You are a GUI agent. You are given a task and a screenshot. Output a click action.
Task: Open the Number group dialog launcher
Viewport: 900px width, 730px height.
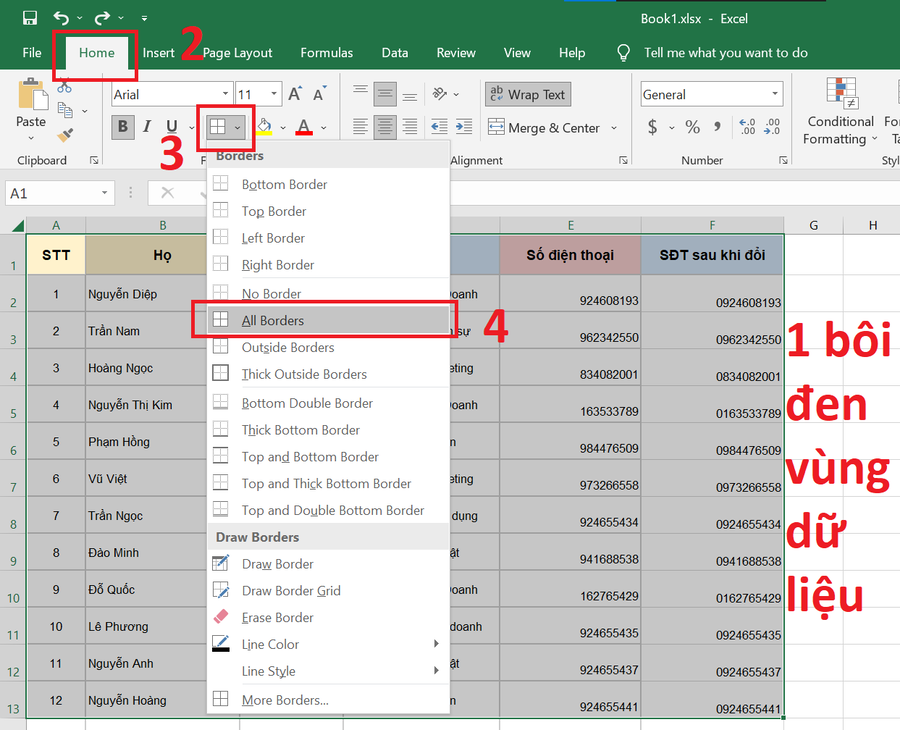783,161
